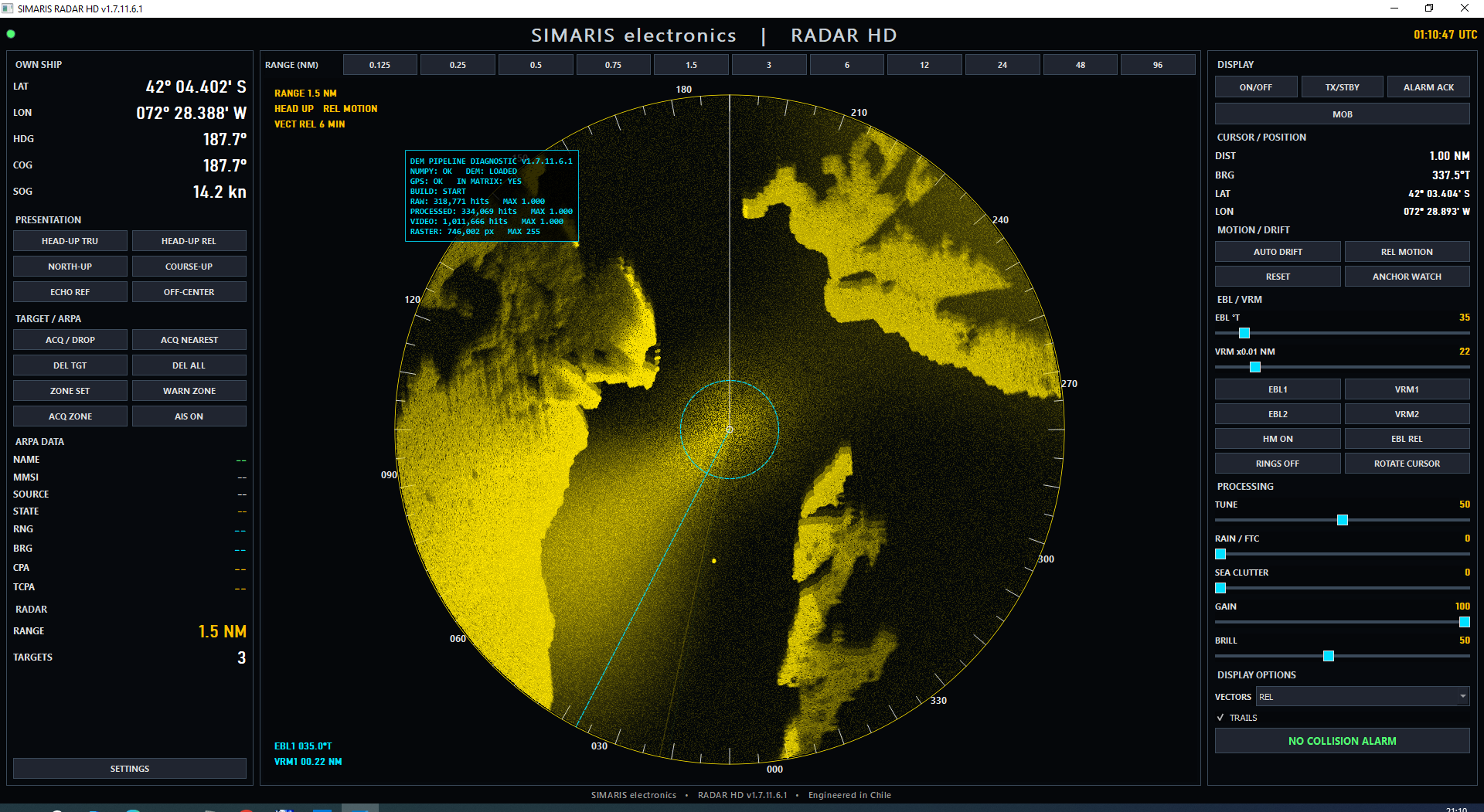Screen dimensions: 1484x812
Task: Select HEAD-UP TRU presentation
Action: [x=70, y=241]
